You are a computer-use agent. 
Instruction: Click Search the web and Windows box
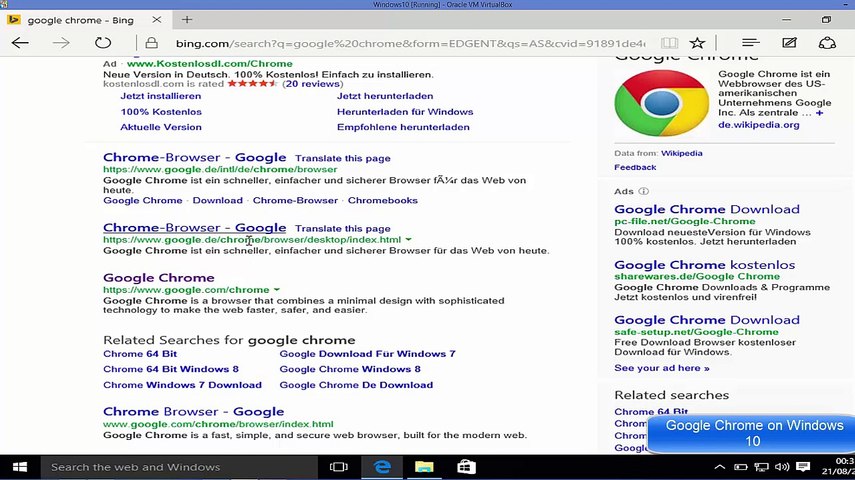179,467
